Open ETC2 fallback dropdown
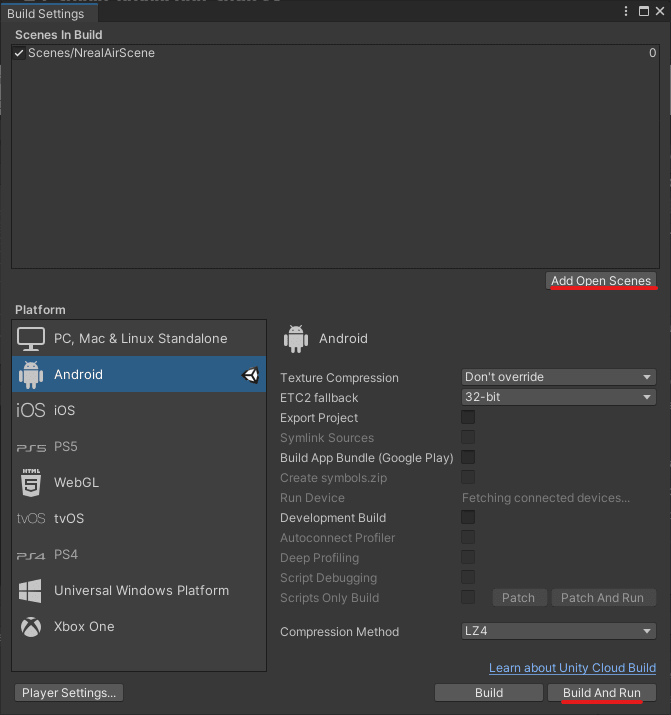 pyautogui.click(x=558, y=397)
